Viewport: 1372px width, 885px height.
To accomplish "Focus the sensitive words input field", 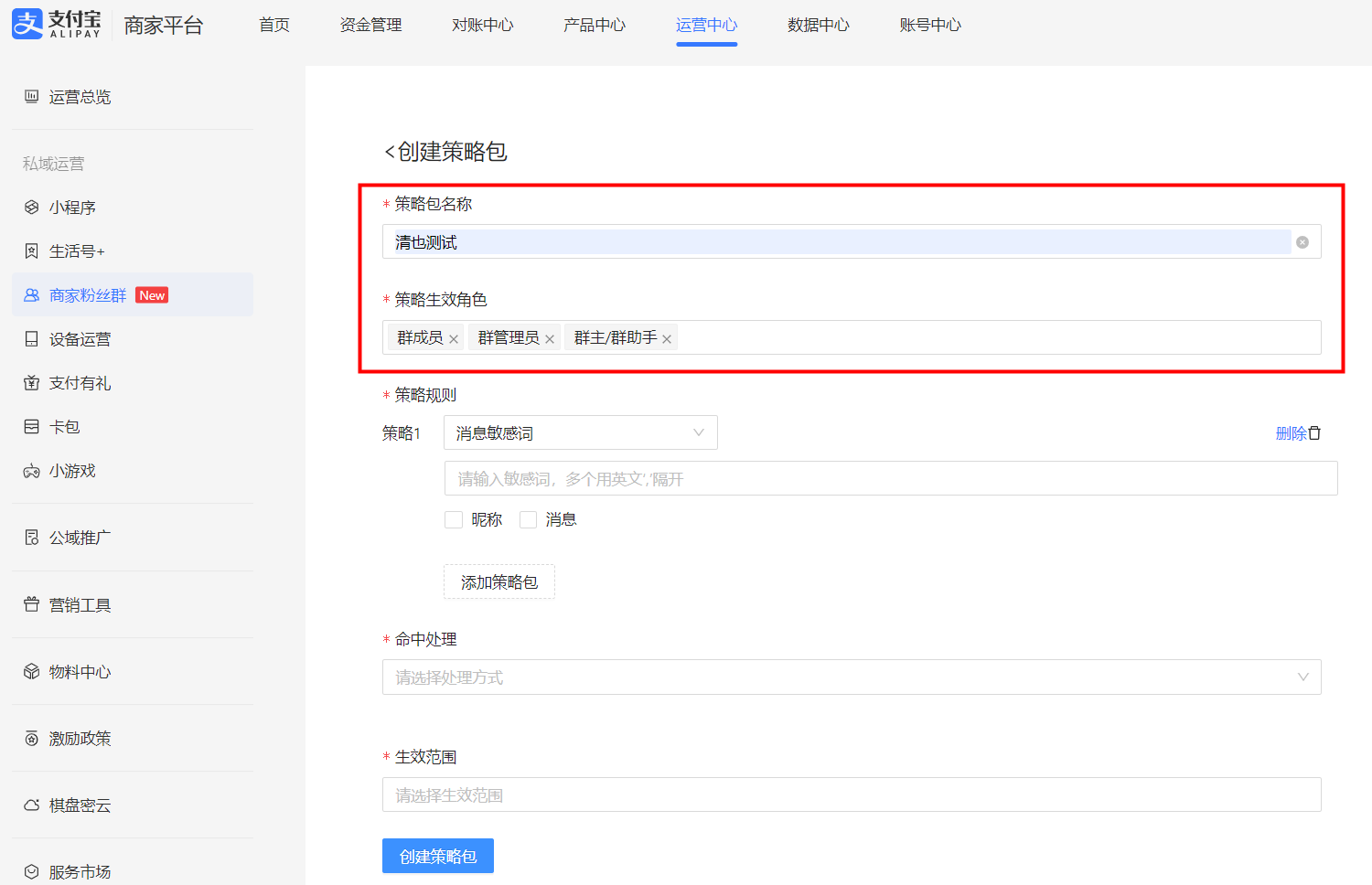I will point(890,478).
